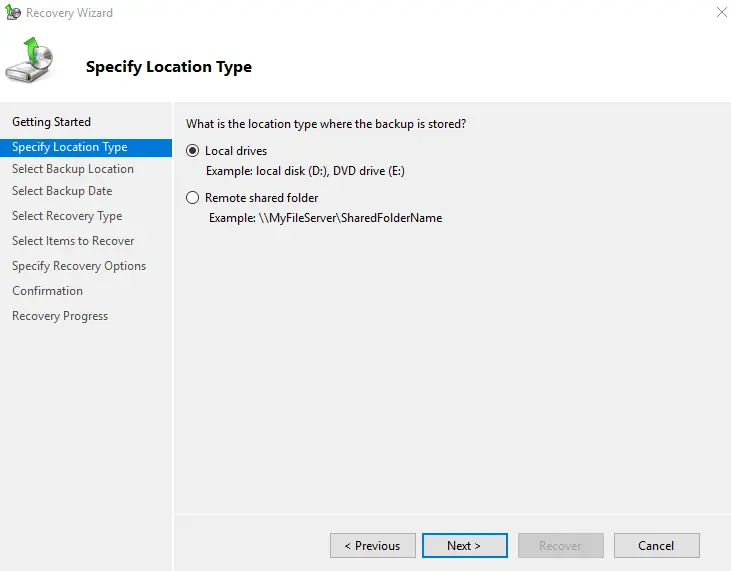Open Select Backup Location step in sidebar
The height and width of the screenshot is (571, 731).
(72, 169)
